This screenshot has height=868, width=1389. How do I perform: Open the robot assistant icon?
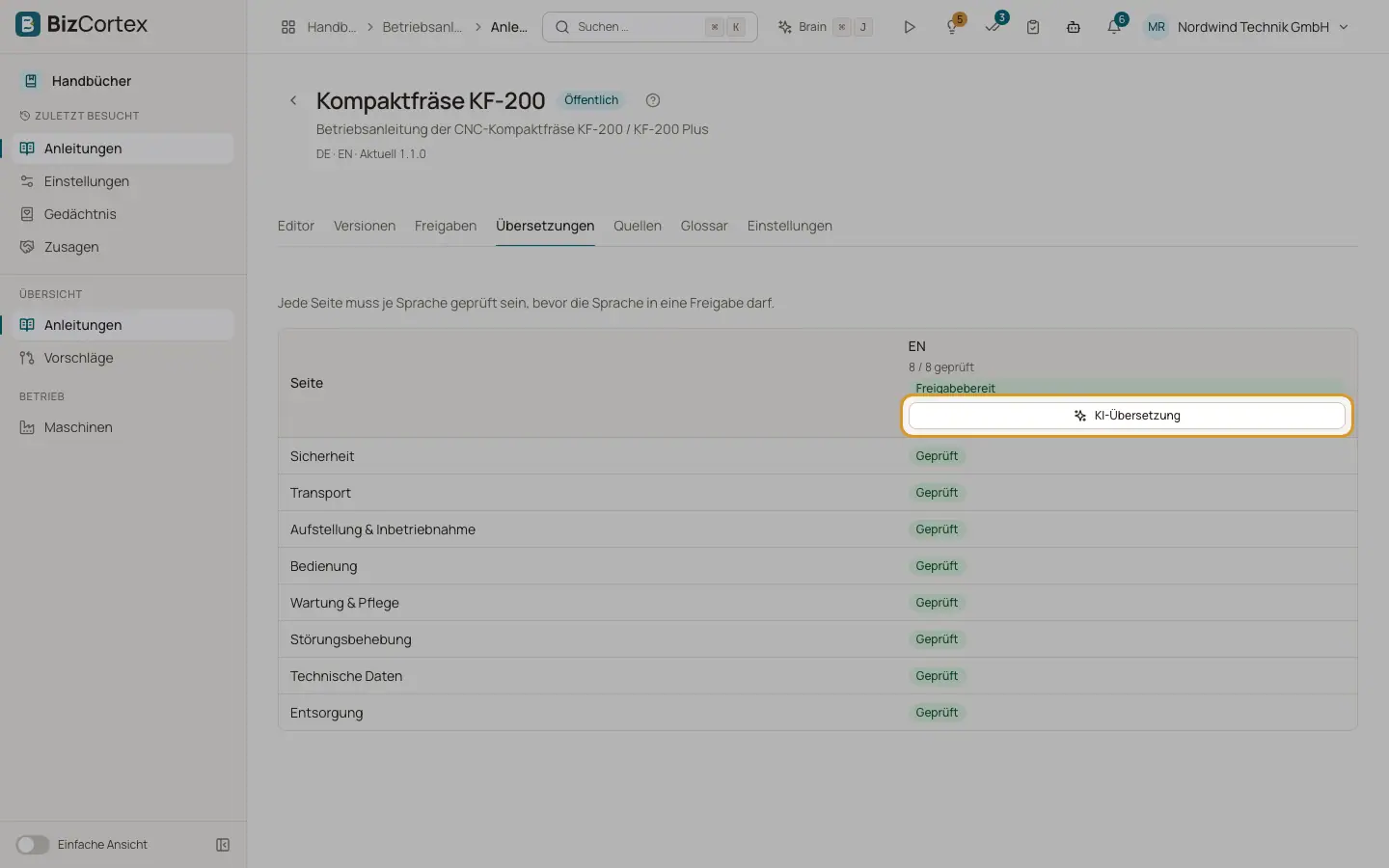[1073, 27]
